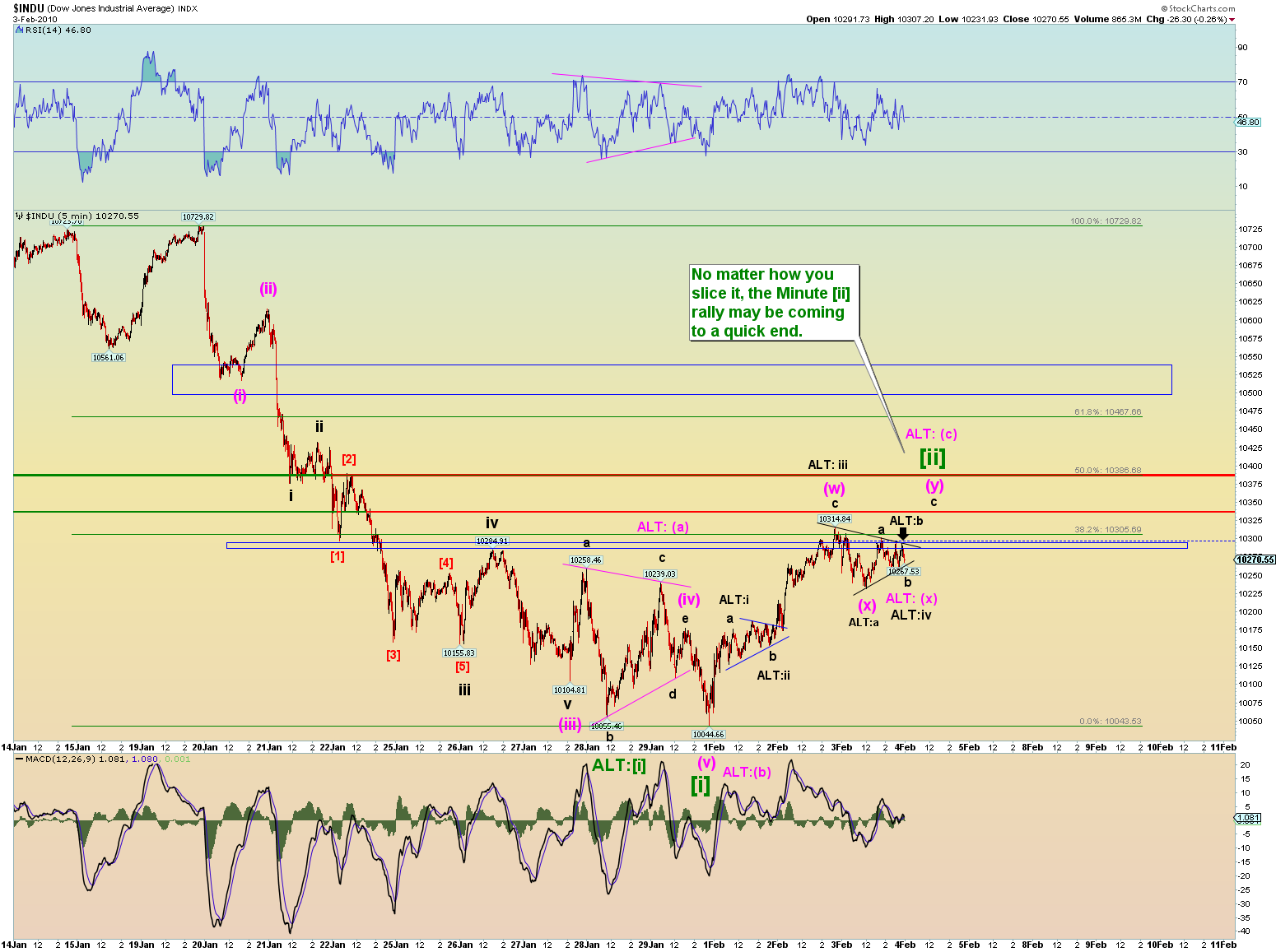Click the green annotation box about the Minute [ii] rally
The image size is (1276, 952).
774,303
